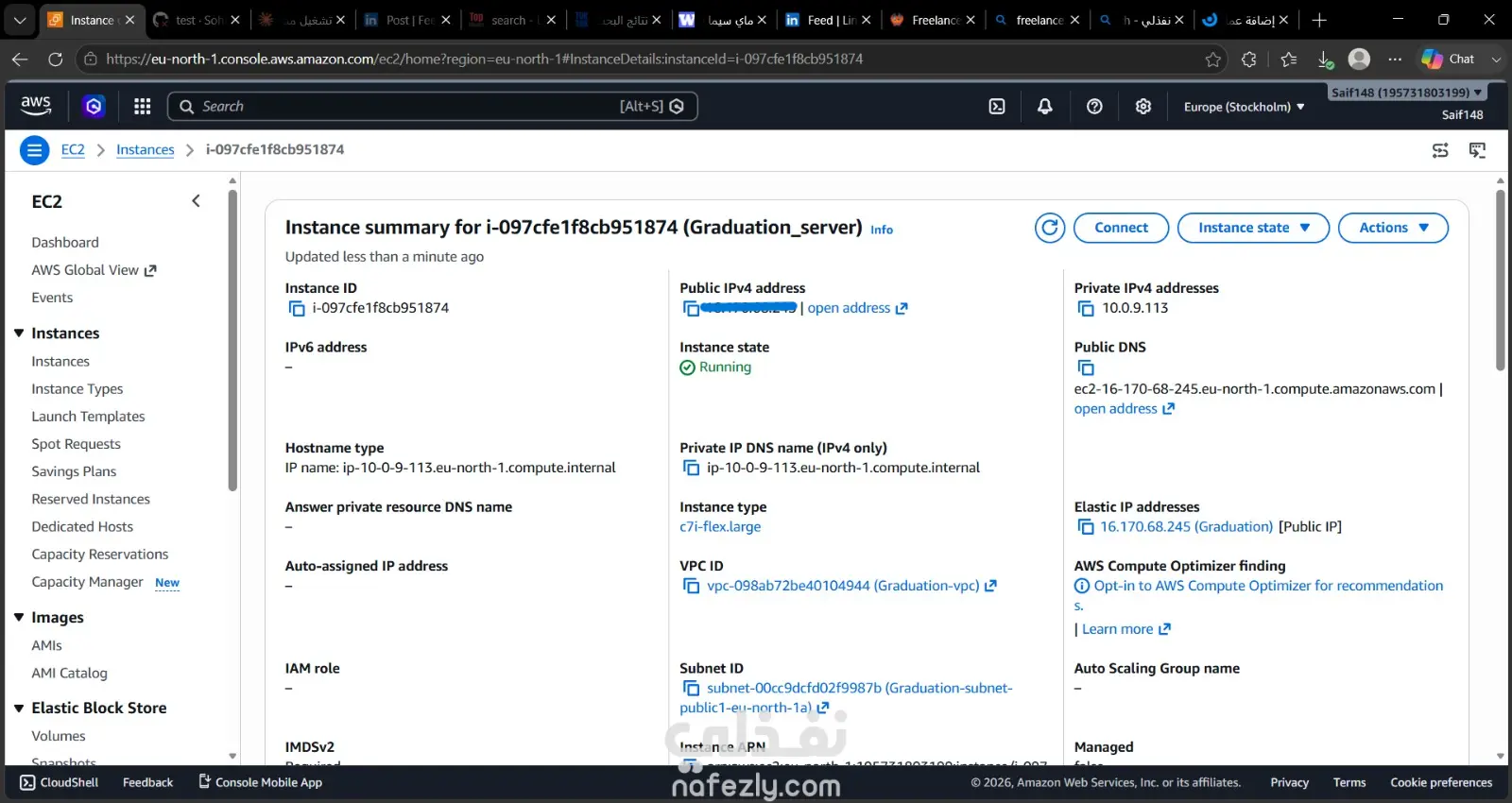Open the AWS services grid menu
This screenshot has height=803, width=1512.
[x=143, y=107]
